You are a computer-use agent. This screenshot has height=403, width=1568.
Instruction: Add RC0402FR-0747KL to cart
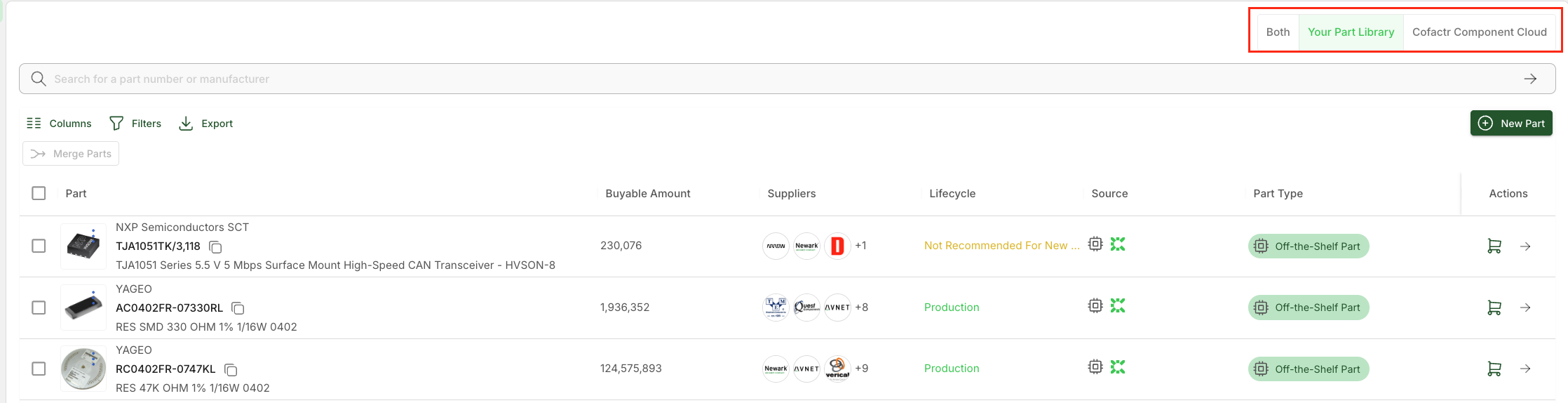point(1494,369)
